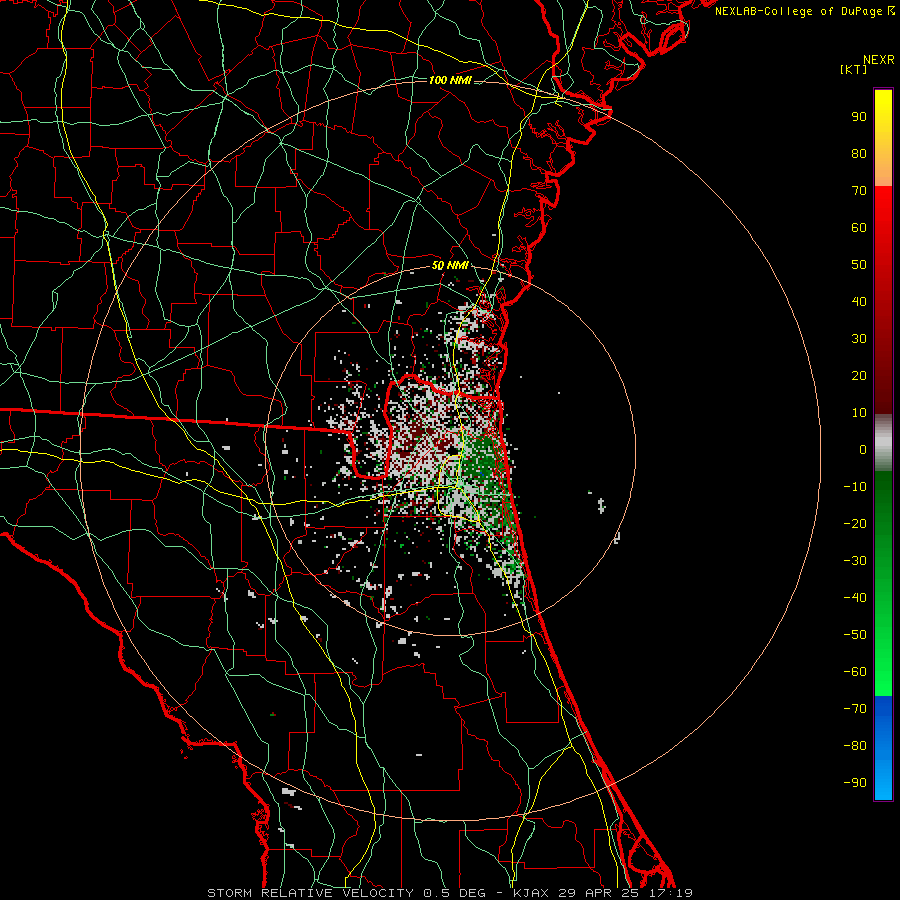The width and height of the screenshot is (900, 900).
Task: Select the positive 30 knot scale label
Action: [859, 339]
